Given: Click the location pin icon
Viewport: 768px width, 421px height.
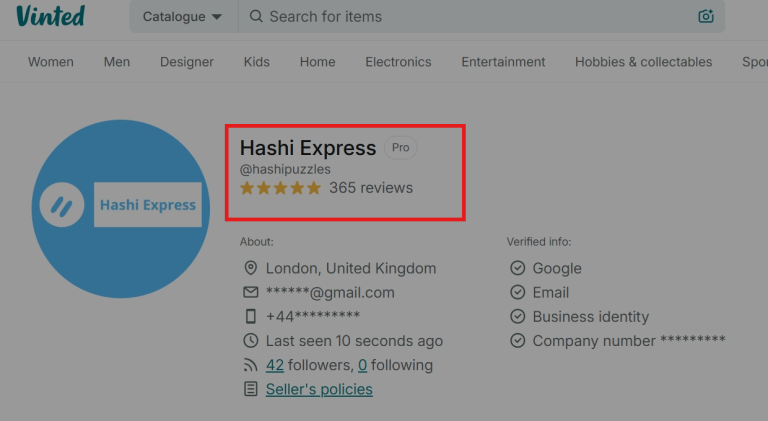Looking at the screenshot, I should point(251,268).
